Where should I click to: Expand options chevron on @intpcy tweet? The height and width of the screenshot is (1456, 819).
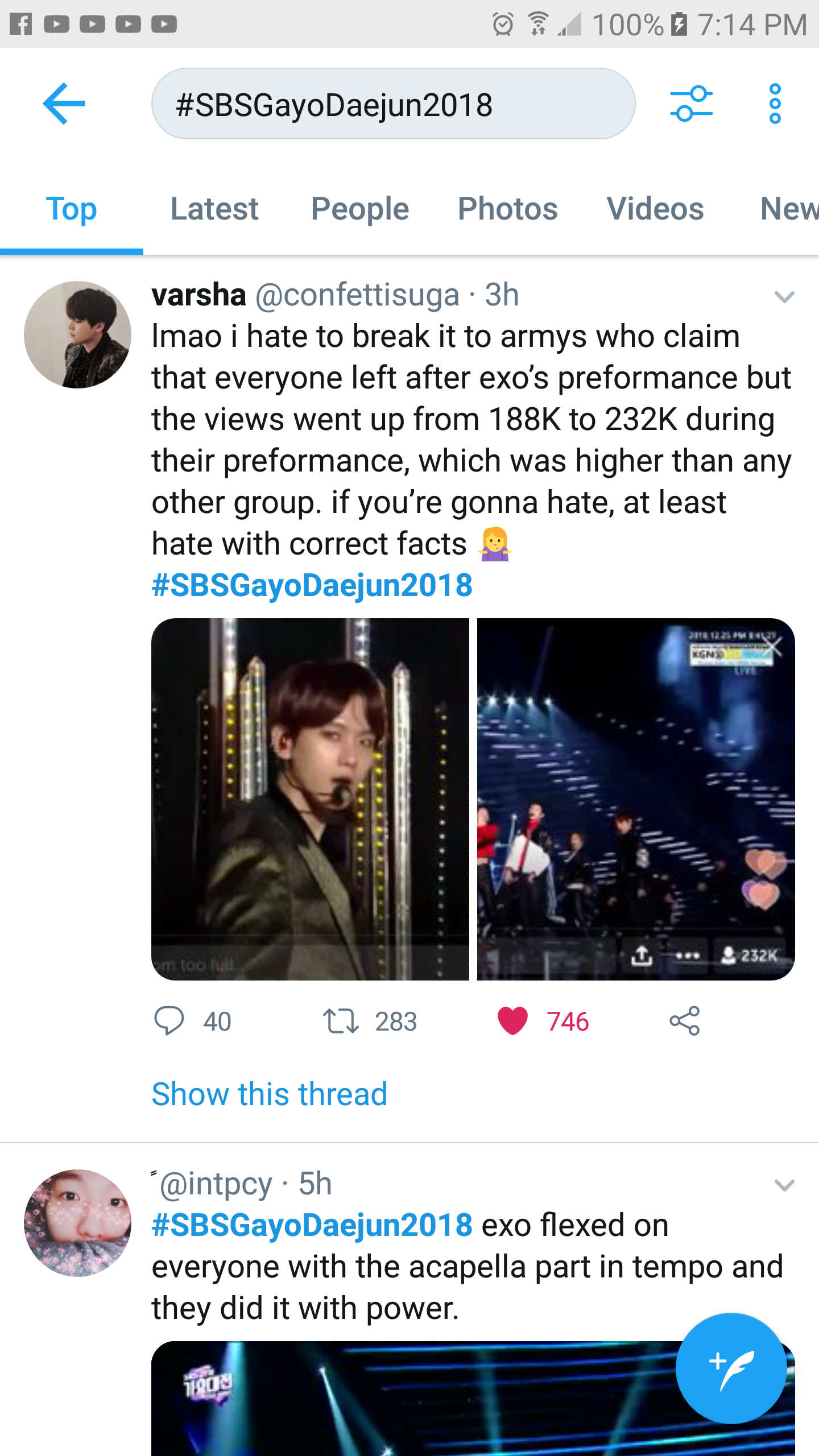pos(784,1185)
